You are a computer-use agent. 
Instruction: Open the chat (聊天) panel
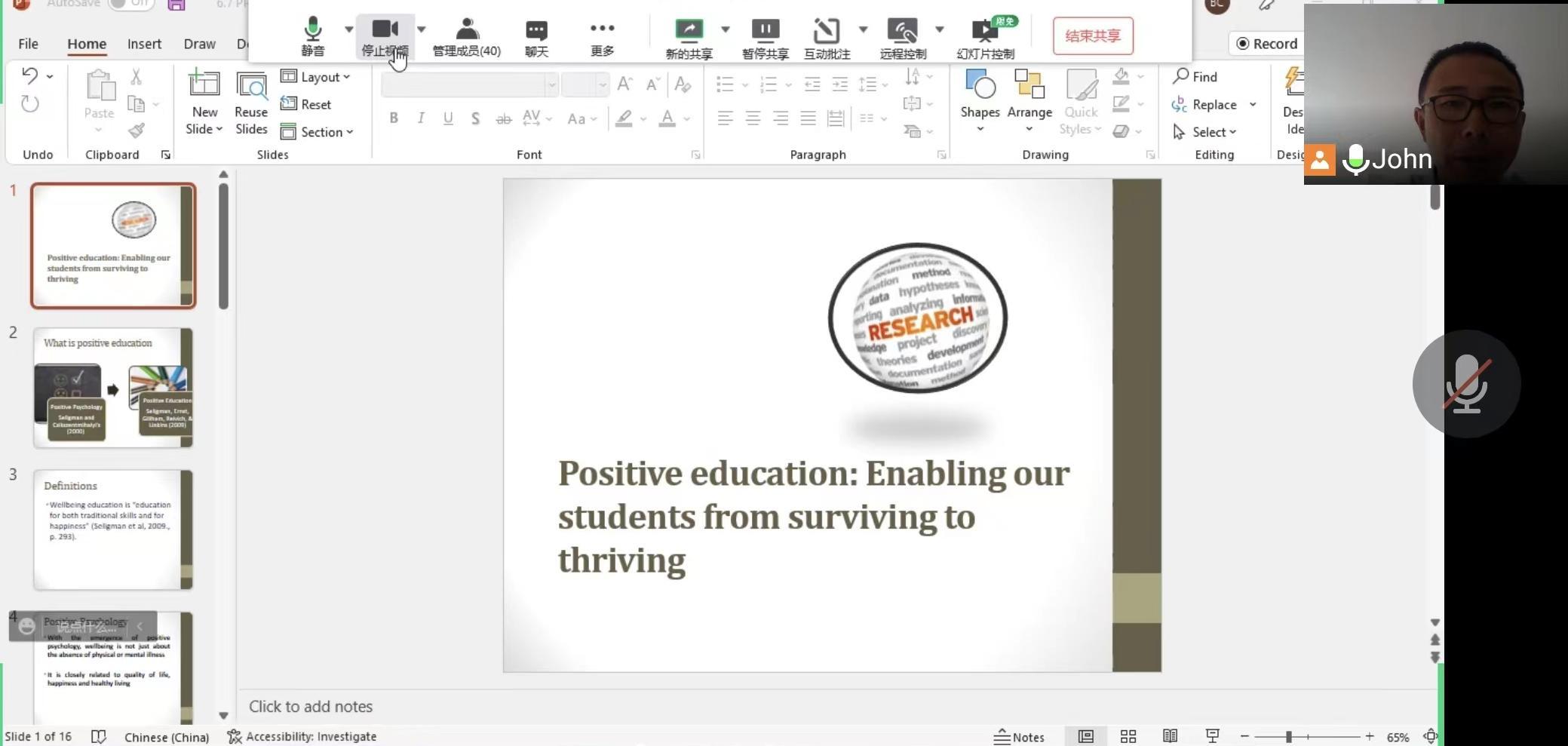[x=536, y=37]
